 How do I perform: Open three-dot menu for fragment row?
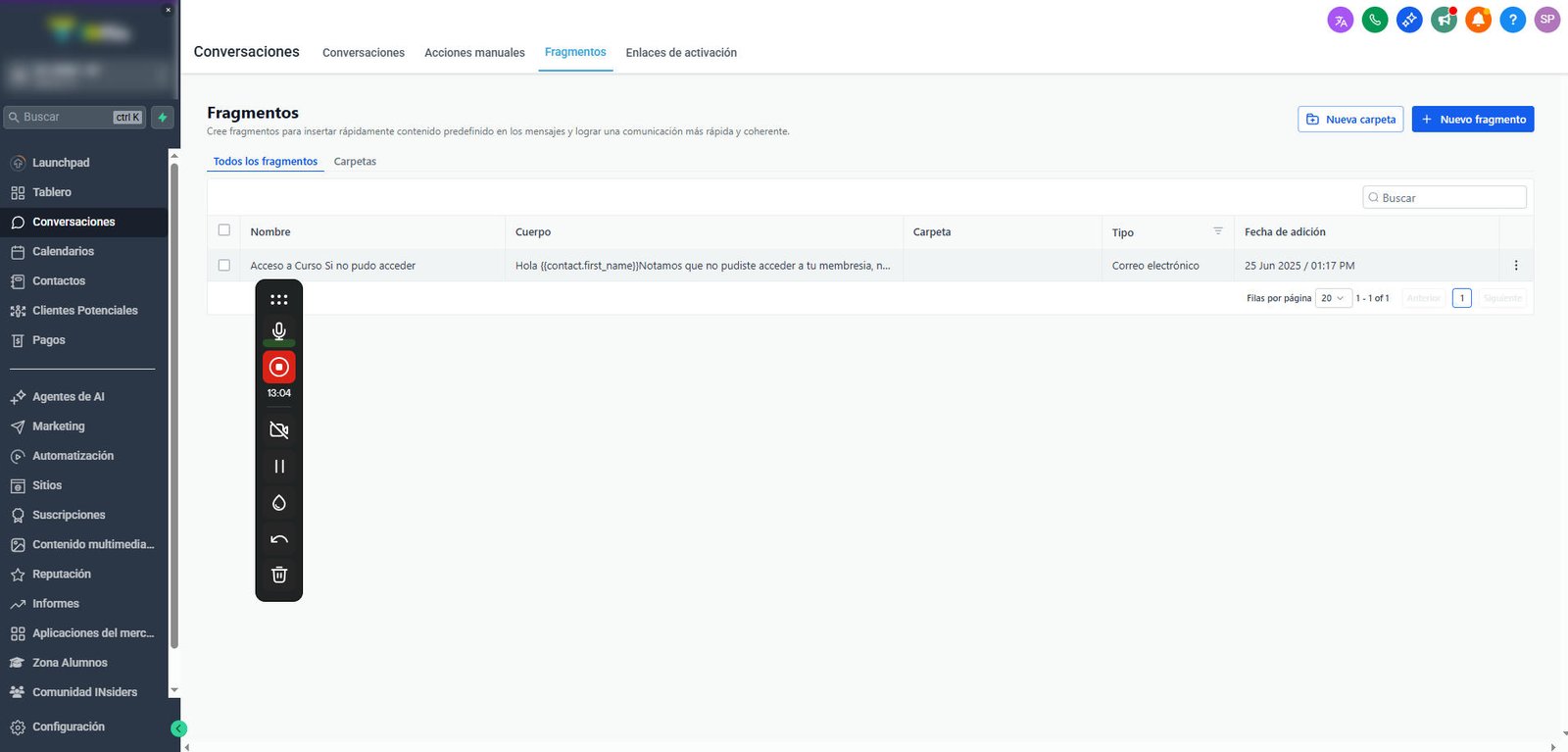click(x=1516, y=266)
